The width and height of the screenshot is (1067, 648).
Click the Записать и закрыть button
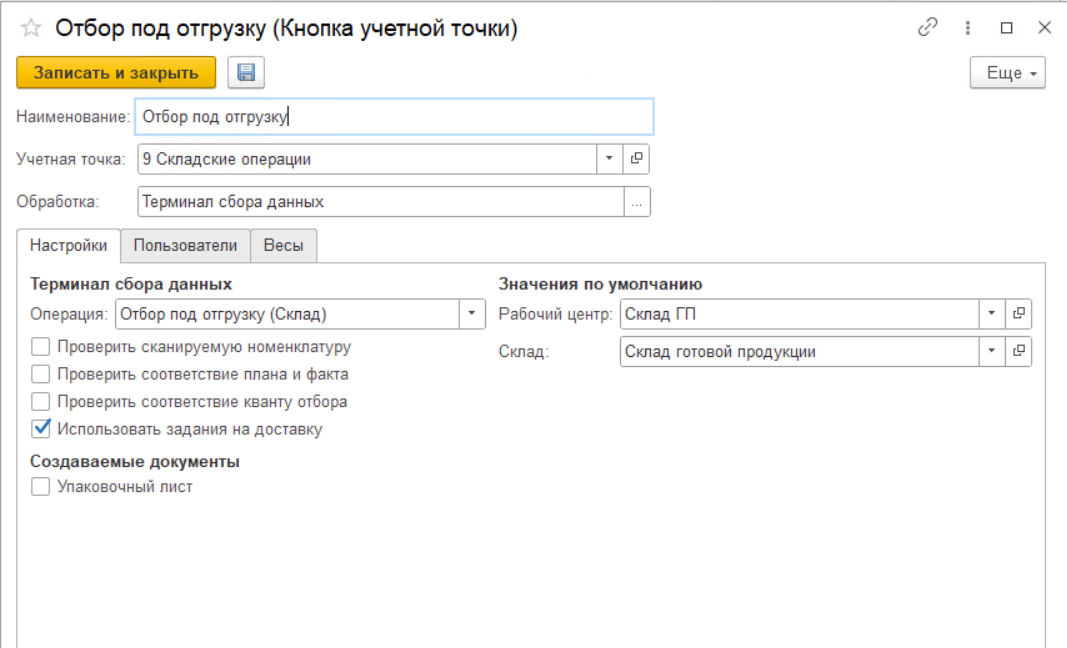(116, 73)
